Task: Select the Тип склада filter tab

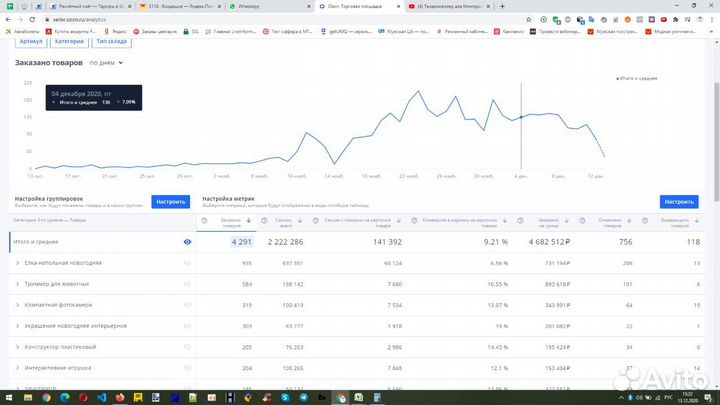Action: pyautogui.click(x=113, y=41)
